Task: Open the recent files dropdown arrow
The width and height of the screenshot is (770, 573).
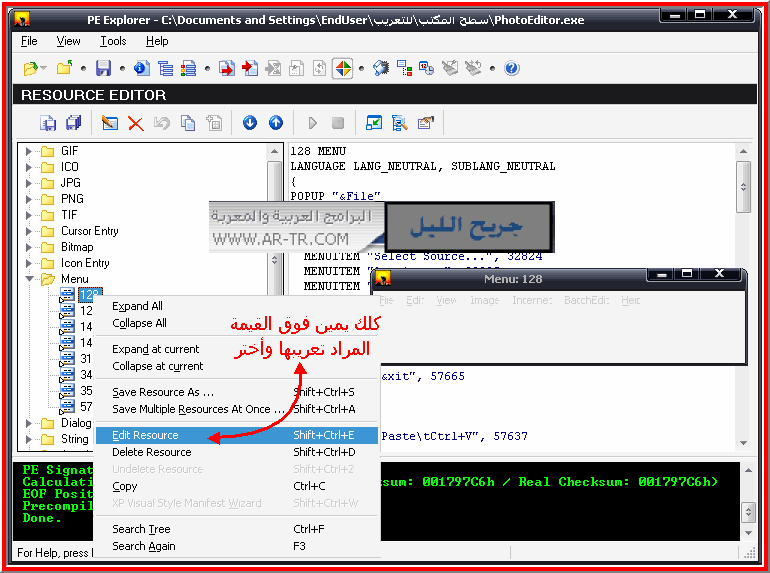Action: pyautogui.click(x=43, y=68)
